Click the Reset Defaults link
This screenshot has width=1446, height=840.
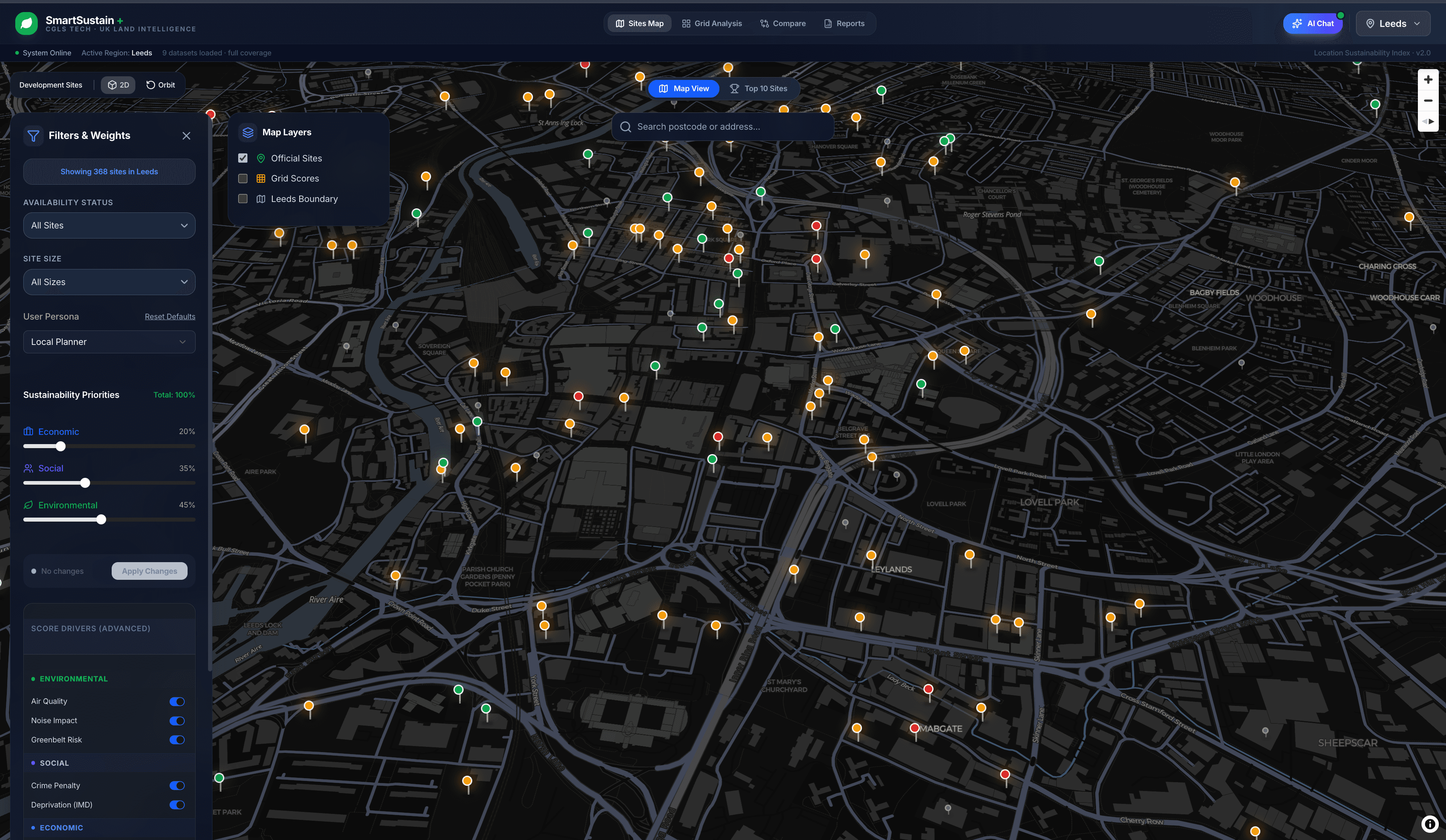[170, 317]
